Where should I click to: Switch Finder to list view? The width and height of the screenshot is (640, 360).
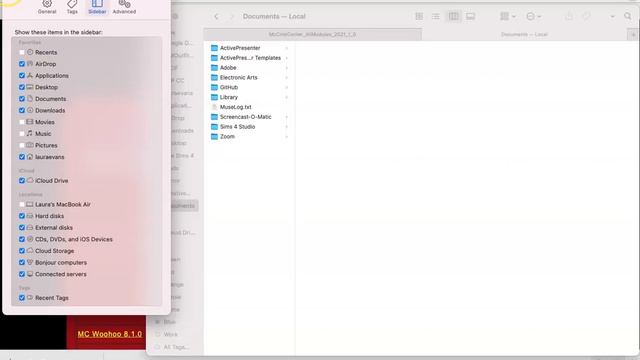[436, 16]
